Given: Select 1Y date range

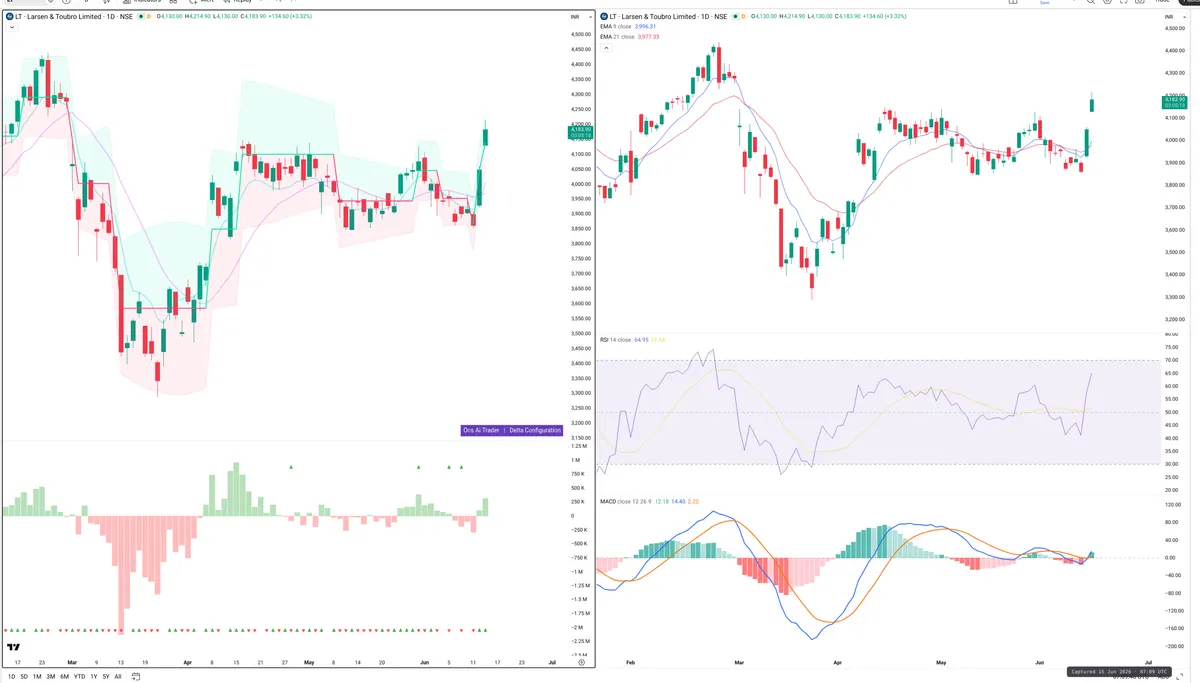Looking at the screenshot, I should tap(93, 677).
